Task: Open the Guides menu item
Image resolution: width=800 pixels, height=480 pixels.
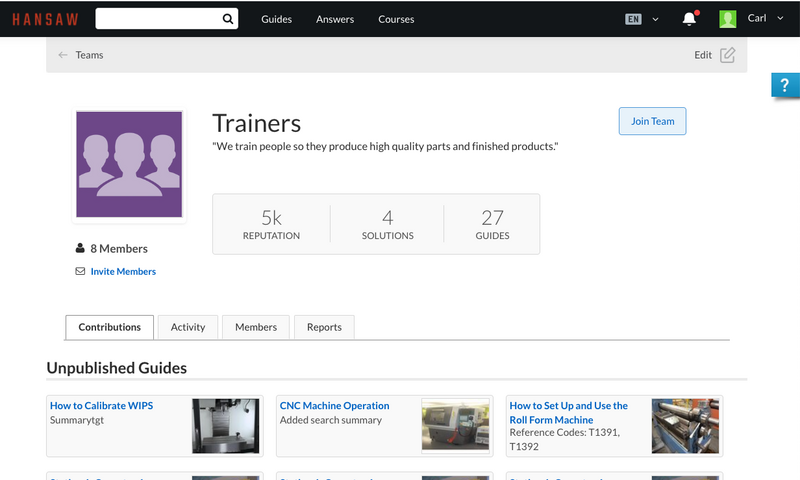Action: pyautogui.click(x=276, y=19)
